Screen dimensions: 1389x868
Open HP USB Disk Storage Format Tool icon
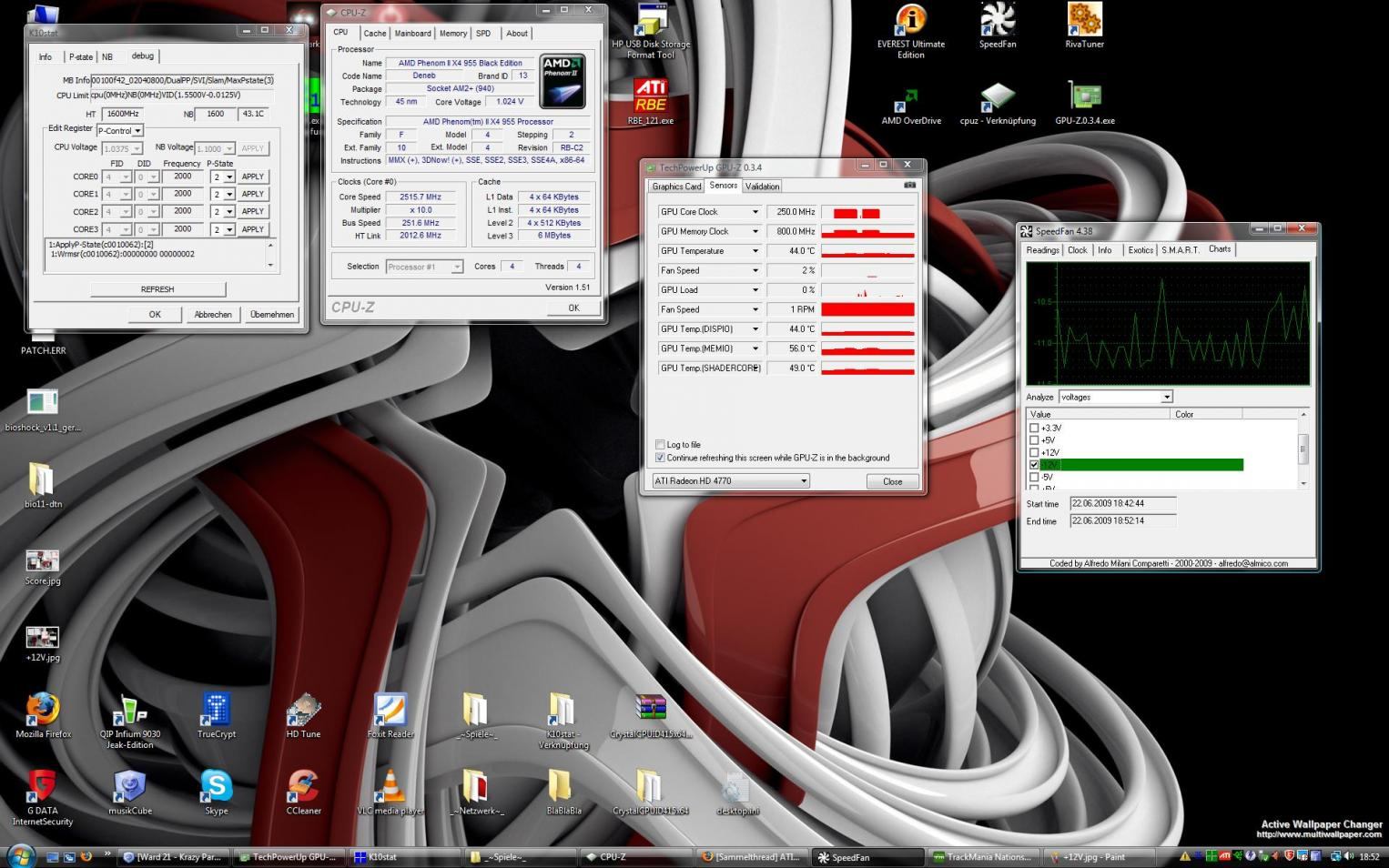tap(651, 31)
